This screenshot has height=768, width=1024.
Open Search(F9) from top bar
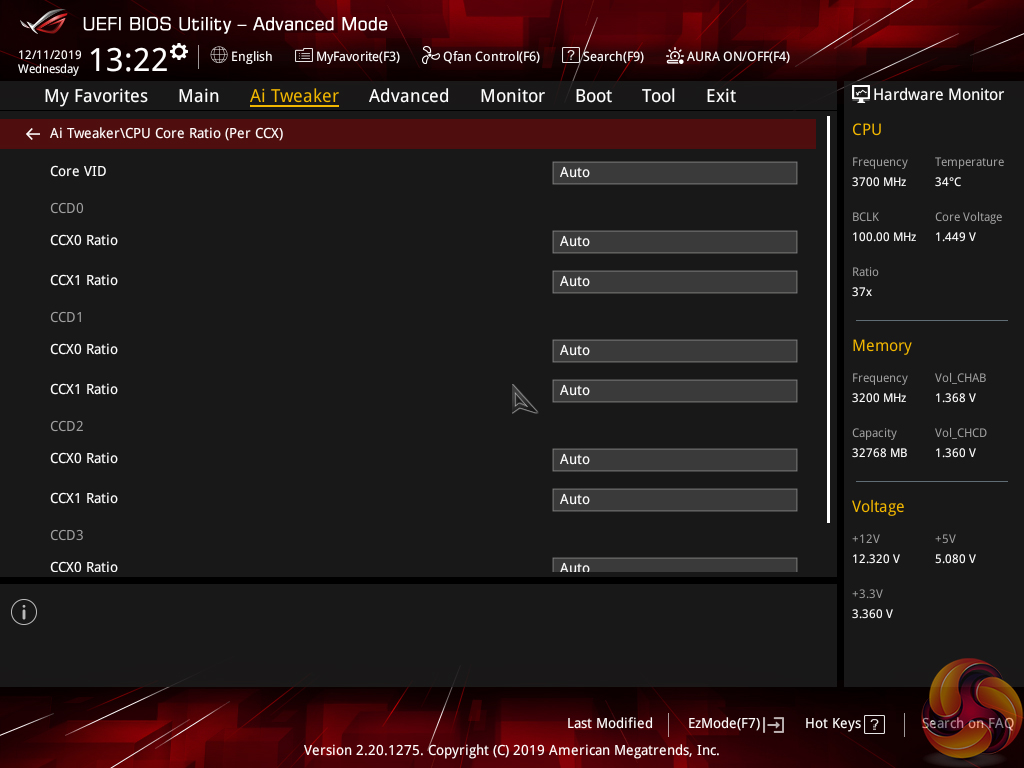pos(603,56)
